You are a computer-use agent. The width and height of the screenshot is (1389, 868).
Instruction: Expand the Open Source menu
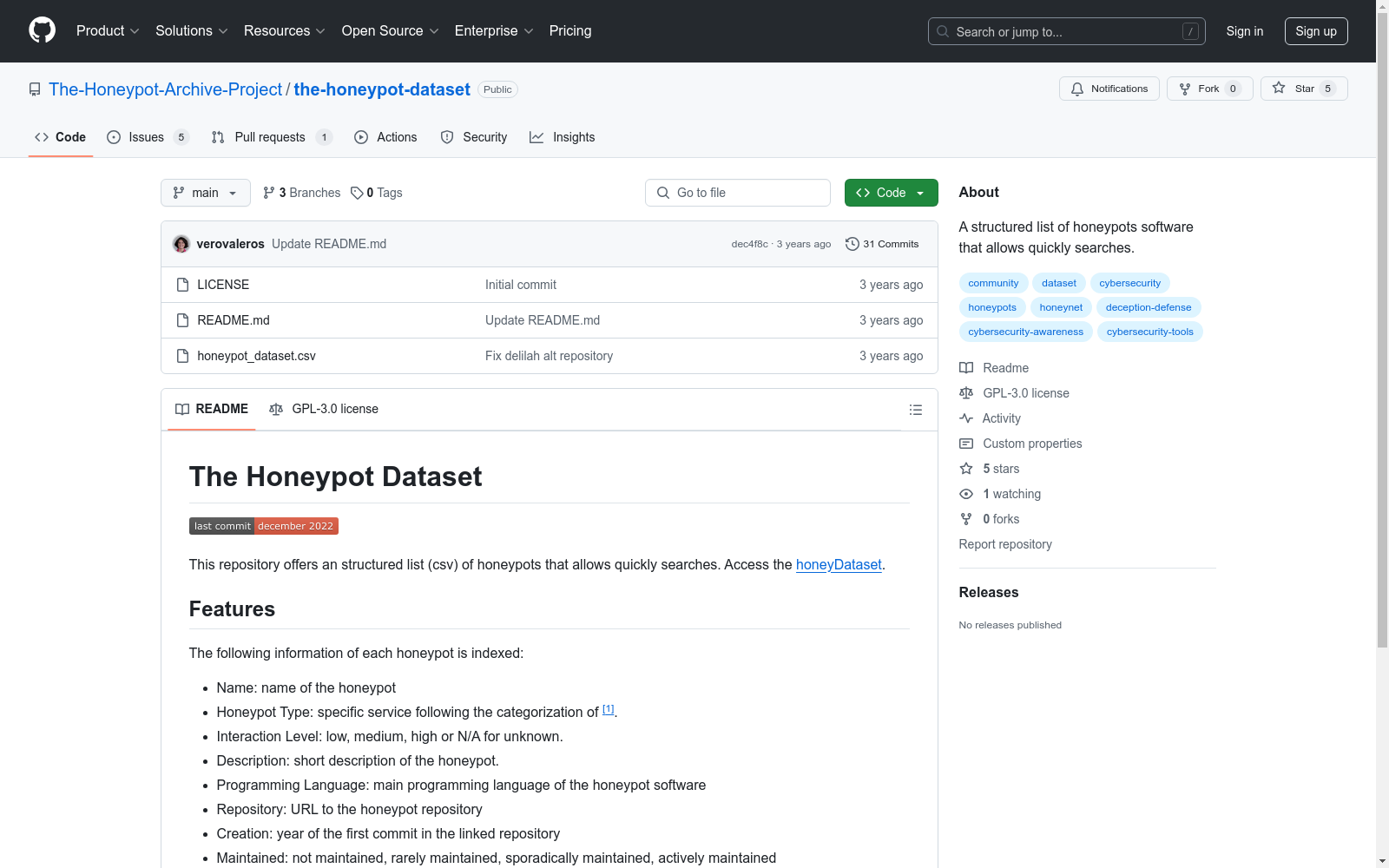[x=391, y=30]
